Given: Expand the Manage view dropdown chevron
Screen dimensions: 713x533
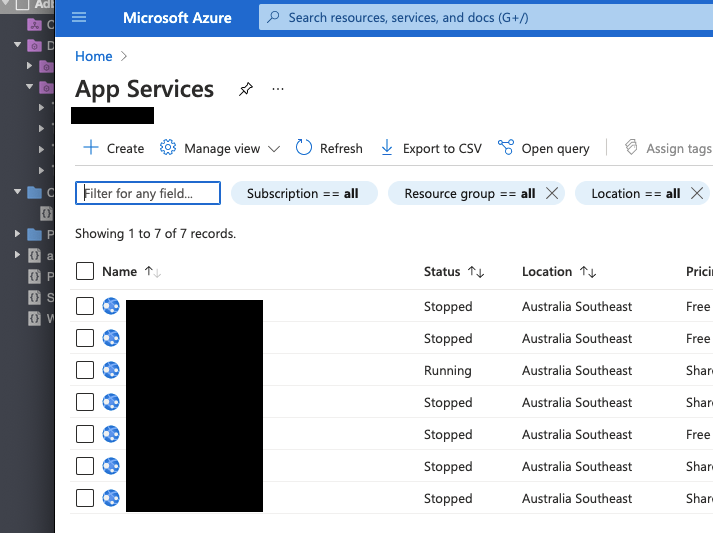Looking at the screenshot, I should pos(274,149).
